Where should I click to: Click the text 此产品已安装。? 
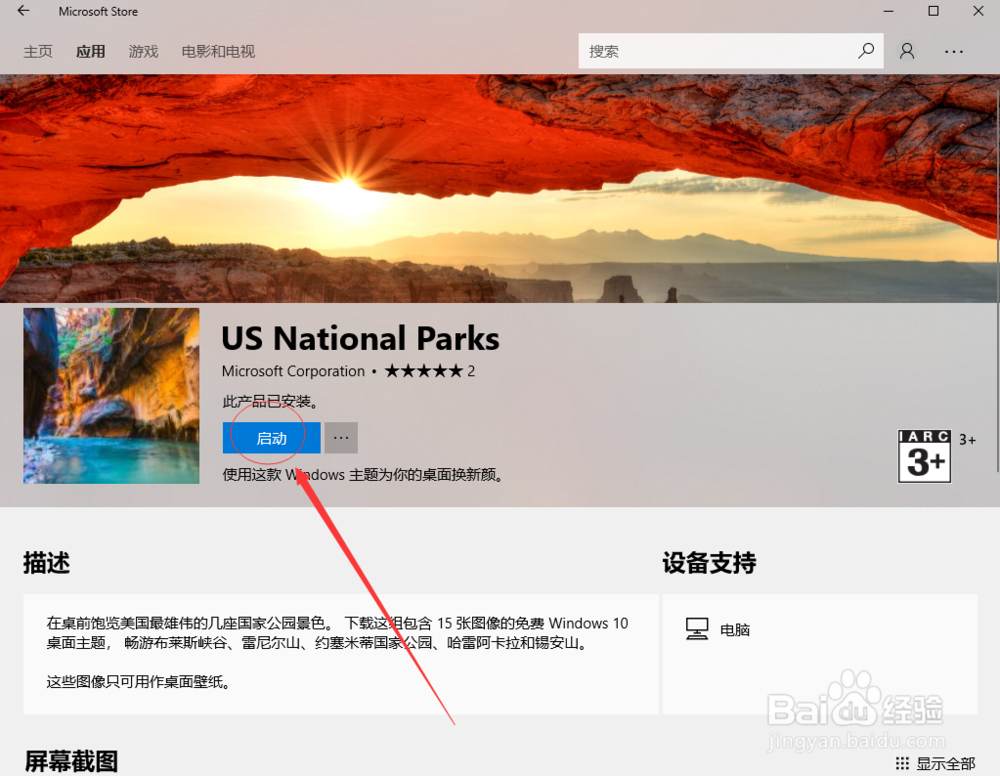[x=270, y=402]
